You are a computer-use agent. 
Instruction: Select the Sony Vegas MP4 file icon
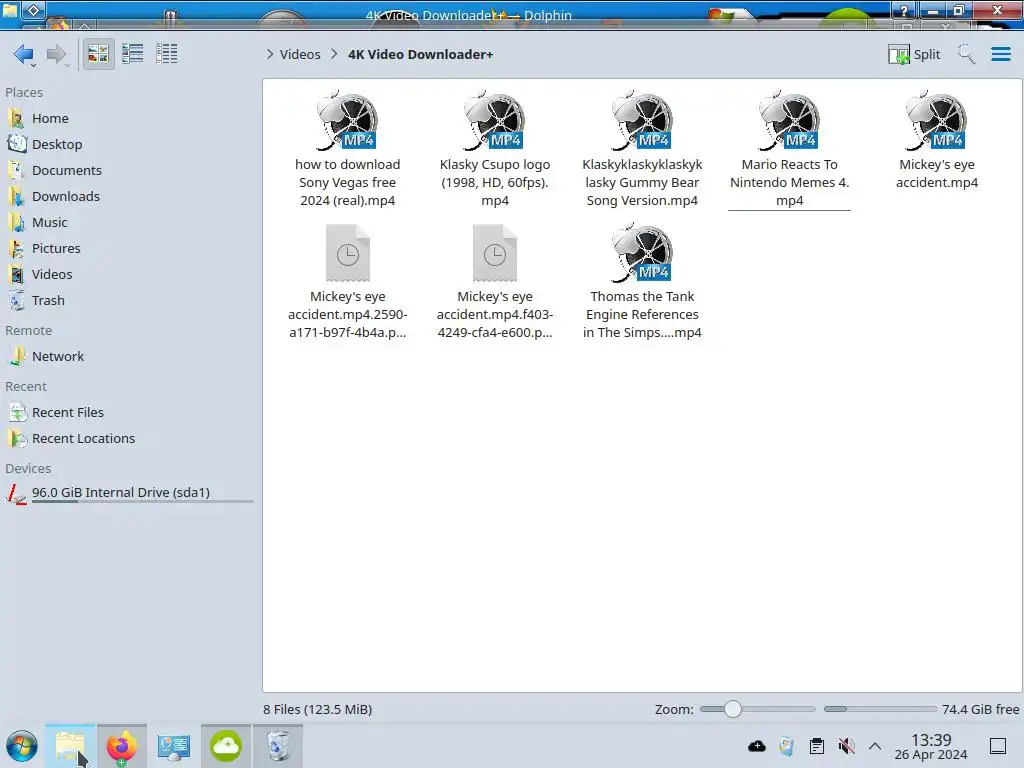(347, 120)
